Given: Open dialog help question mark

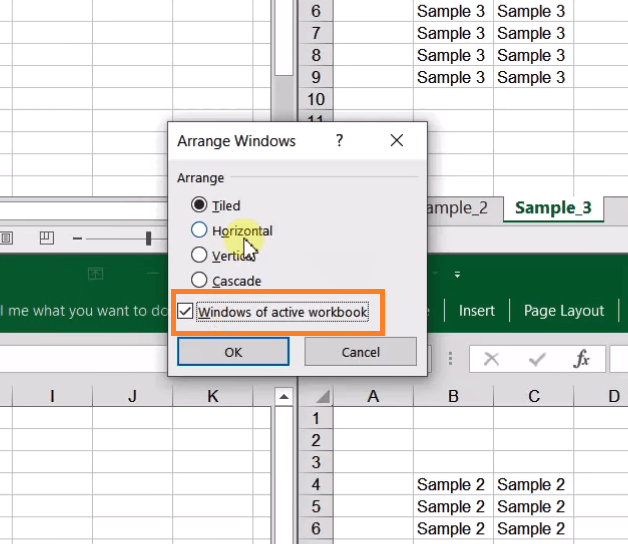Looking at the screenshot, I should coord(339,140).
